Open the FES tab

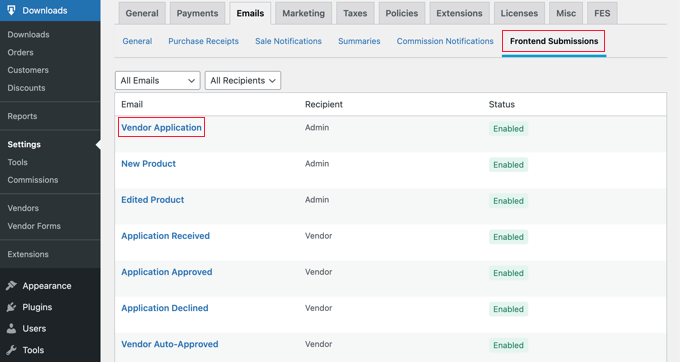coord(602,13)
